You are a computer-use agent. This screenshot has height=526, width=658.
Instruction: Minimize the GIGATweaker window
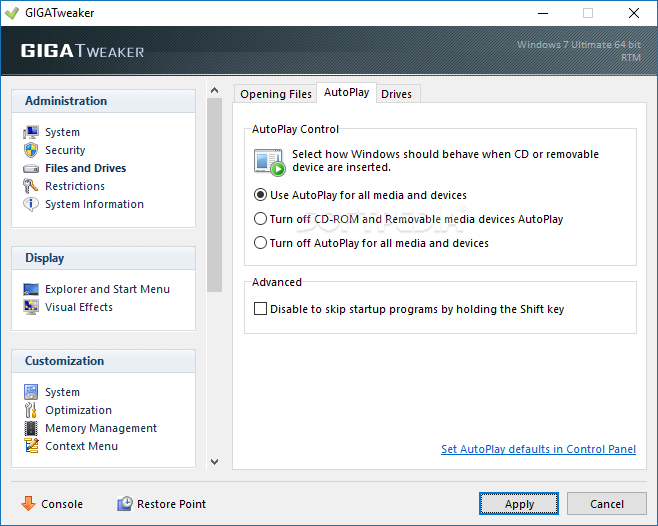[543, 13]
